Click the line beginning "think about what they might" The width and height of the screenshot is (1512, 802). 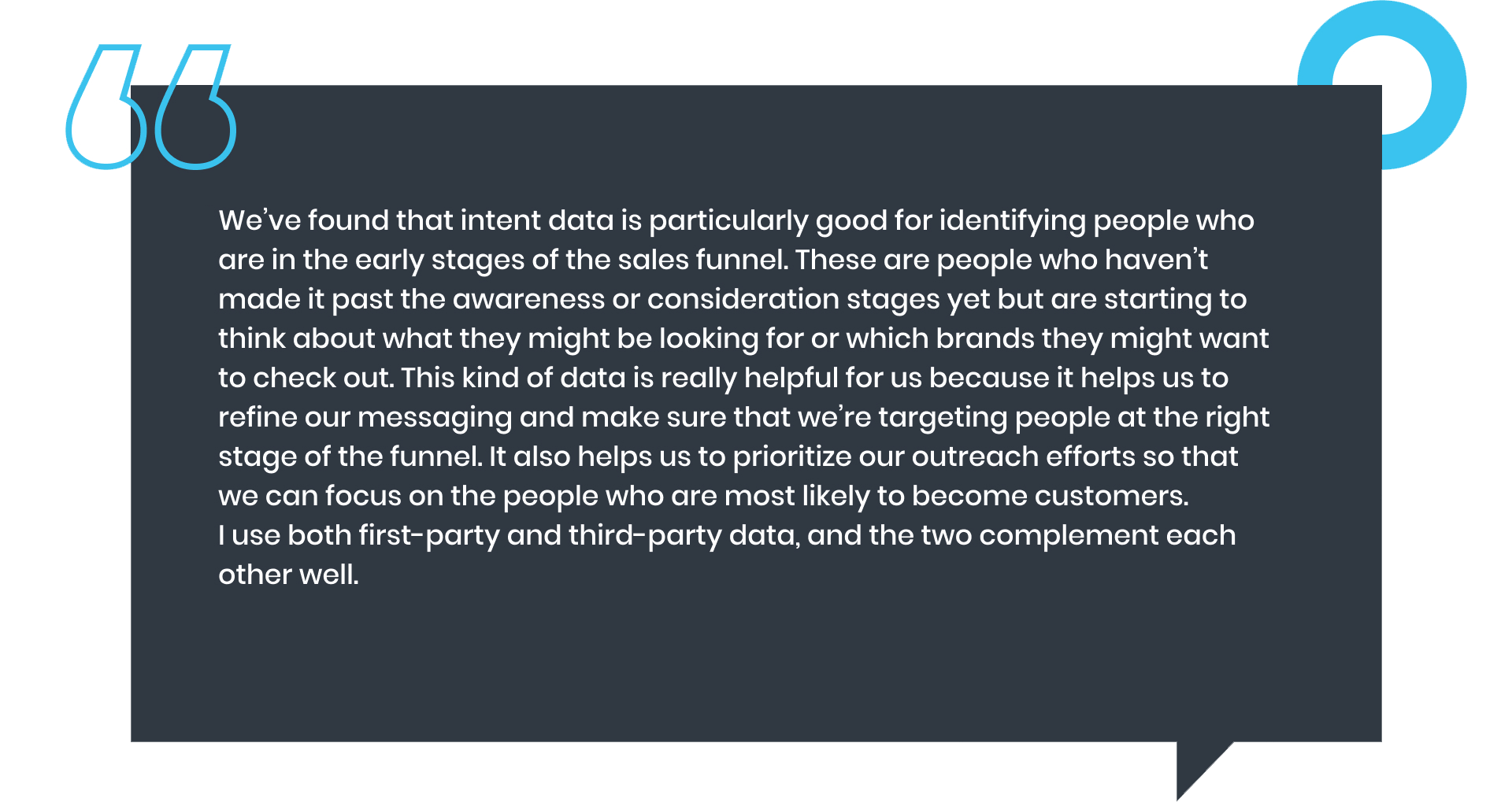pos(743,339)
